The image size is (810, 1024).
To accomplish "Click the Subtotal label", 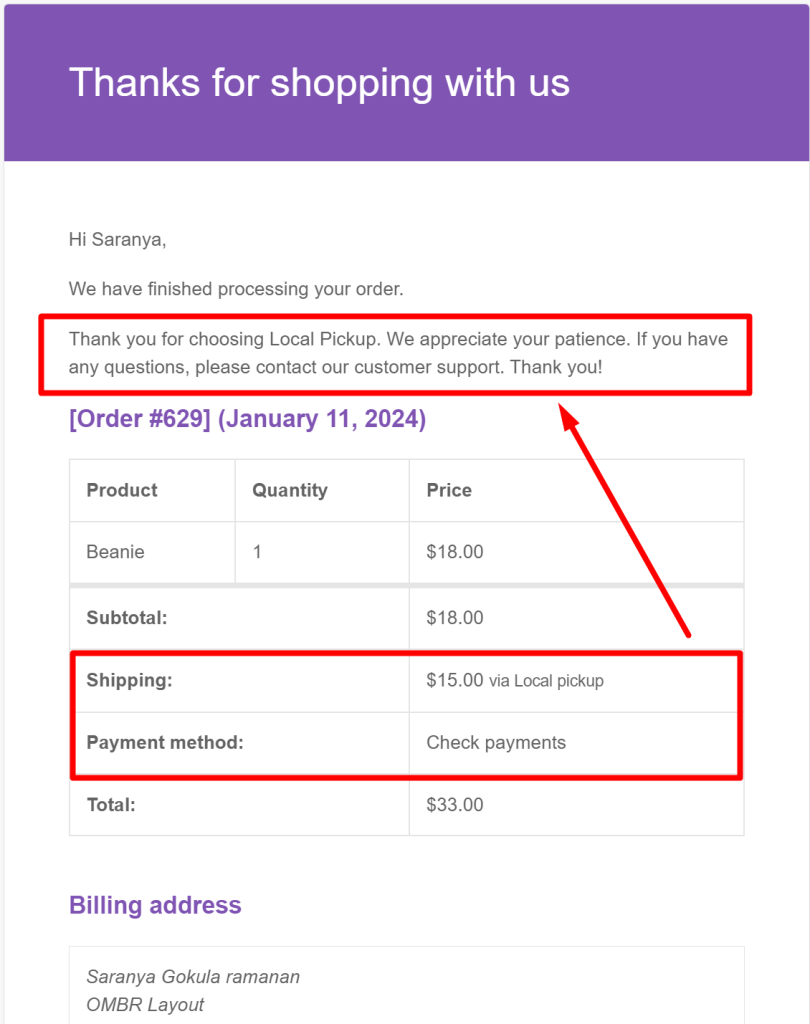I will 127,618.
